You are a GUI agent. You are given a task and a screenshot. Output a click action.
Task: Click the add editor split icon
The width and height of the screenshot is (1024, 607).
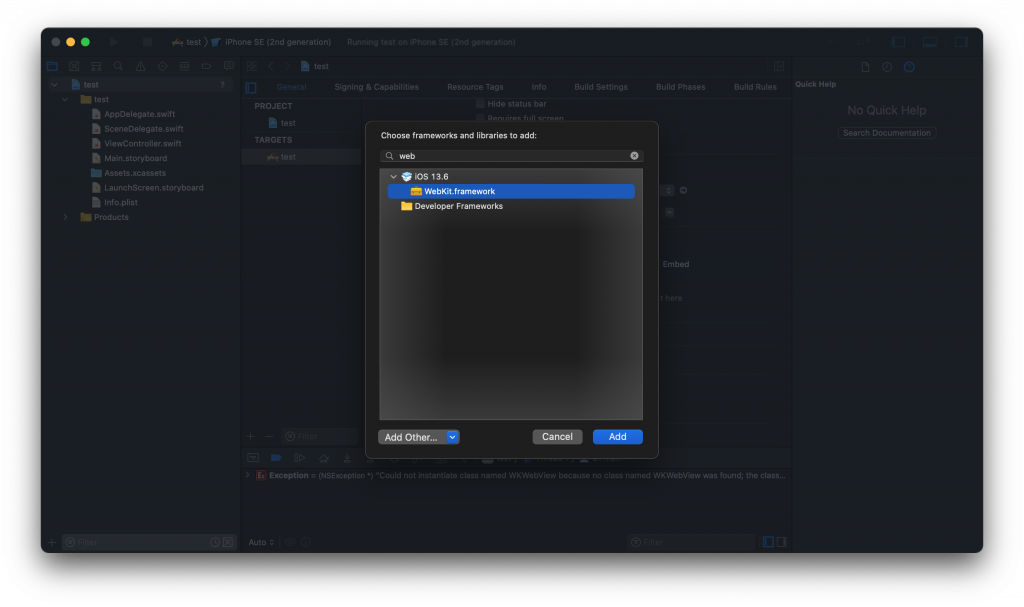click(779, 66)
